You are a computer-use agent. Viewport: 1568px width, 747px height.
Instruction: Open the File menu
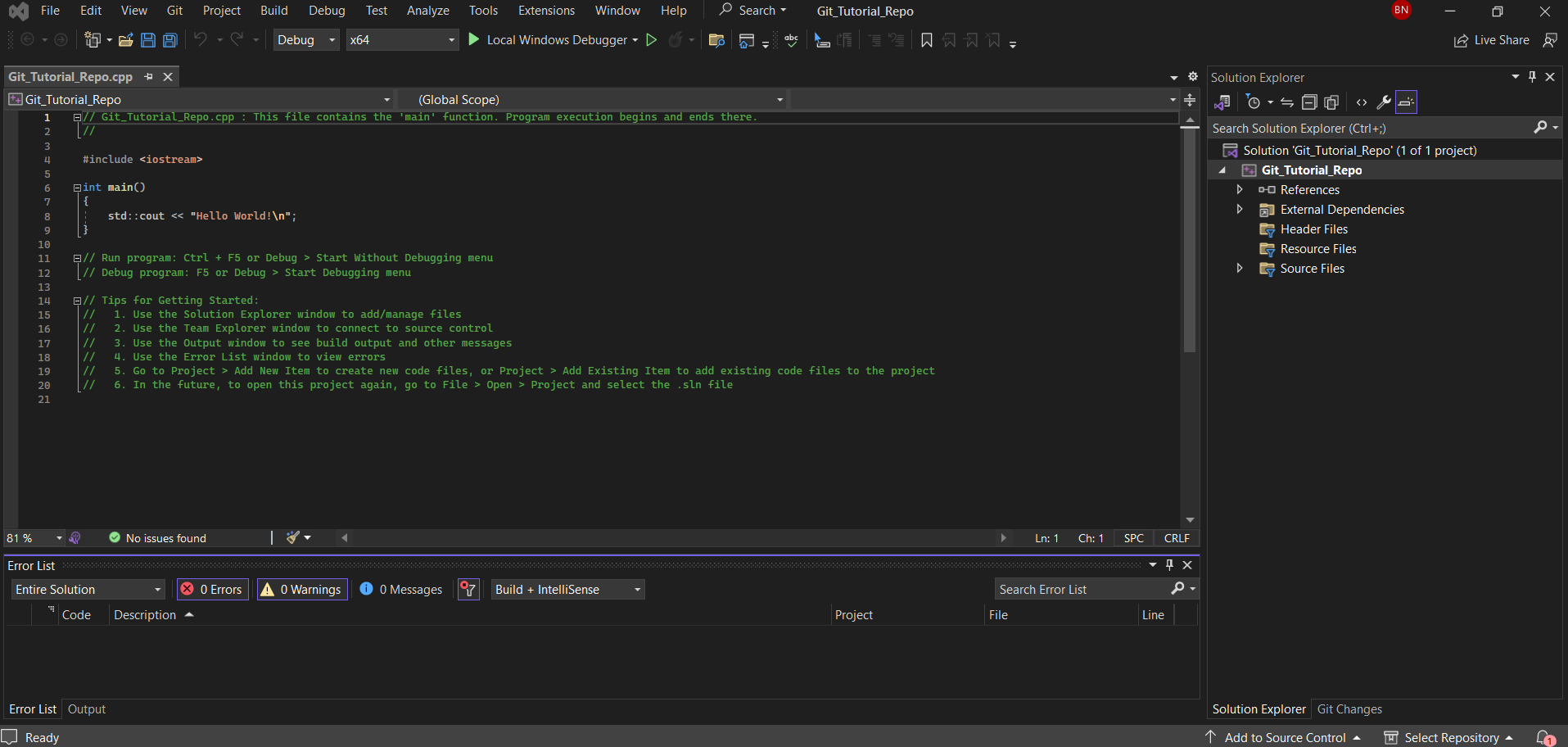[x=50, y=11]
